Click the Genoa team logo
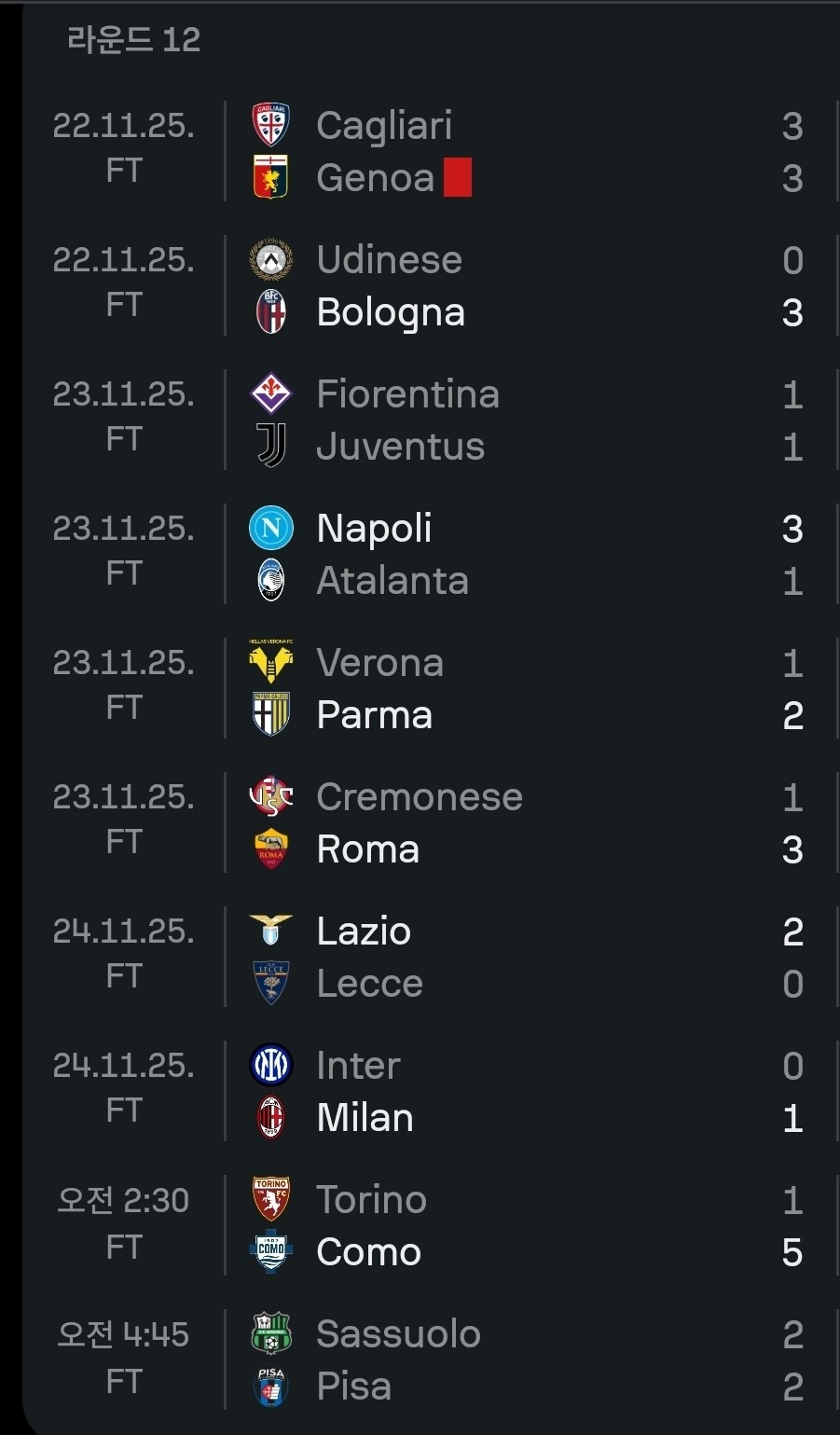The height and width of the screenshot is (1435, 840). tap(271, 178)
